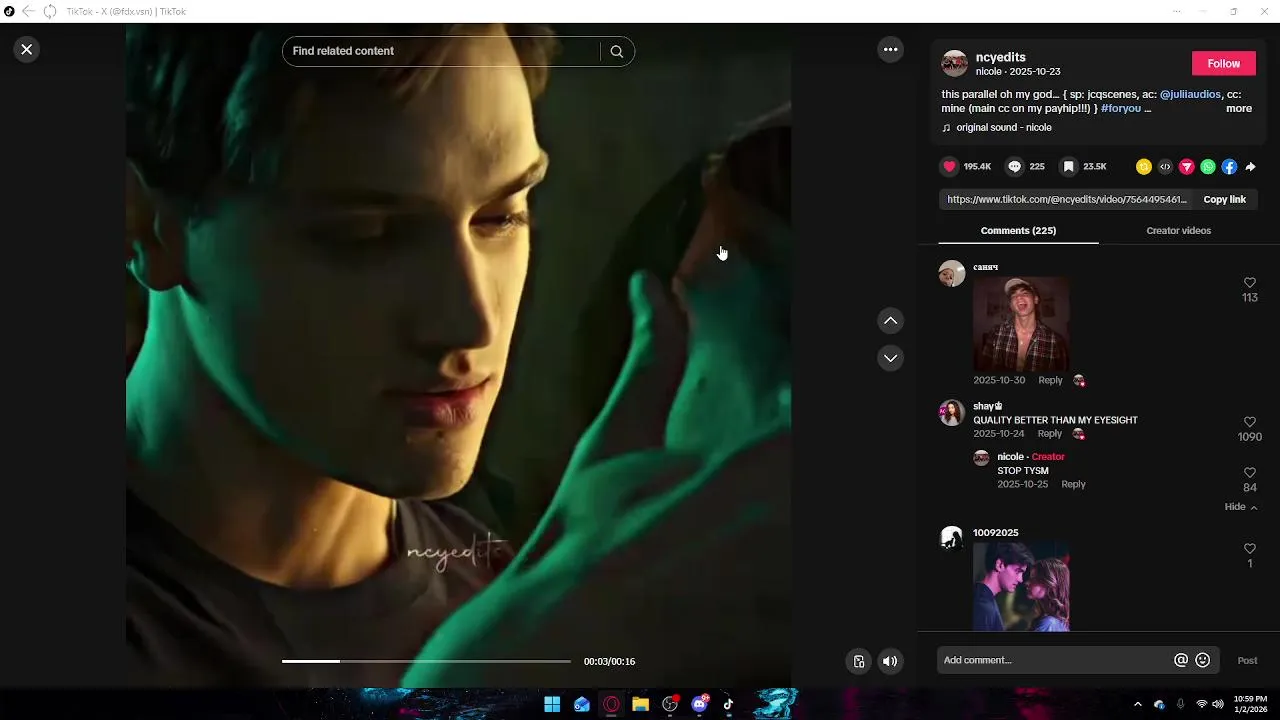Switch to Comments (225) tab
Viewport: 1280px width, 720px height.
pyautogui.click(x=1018, y=231)
